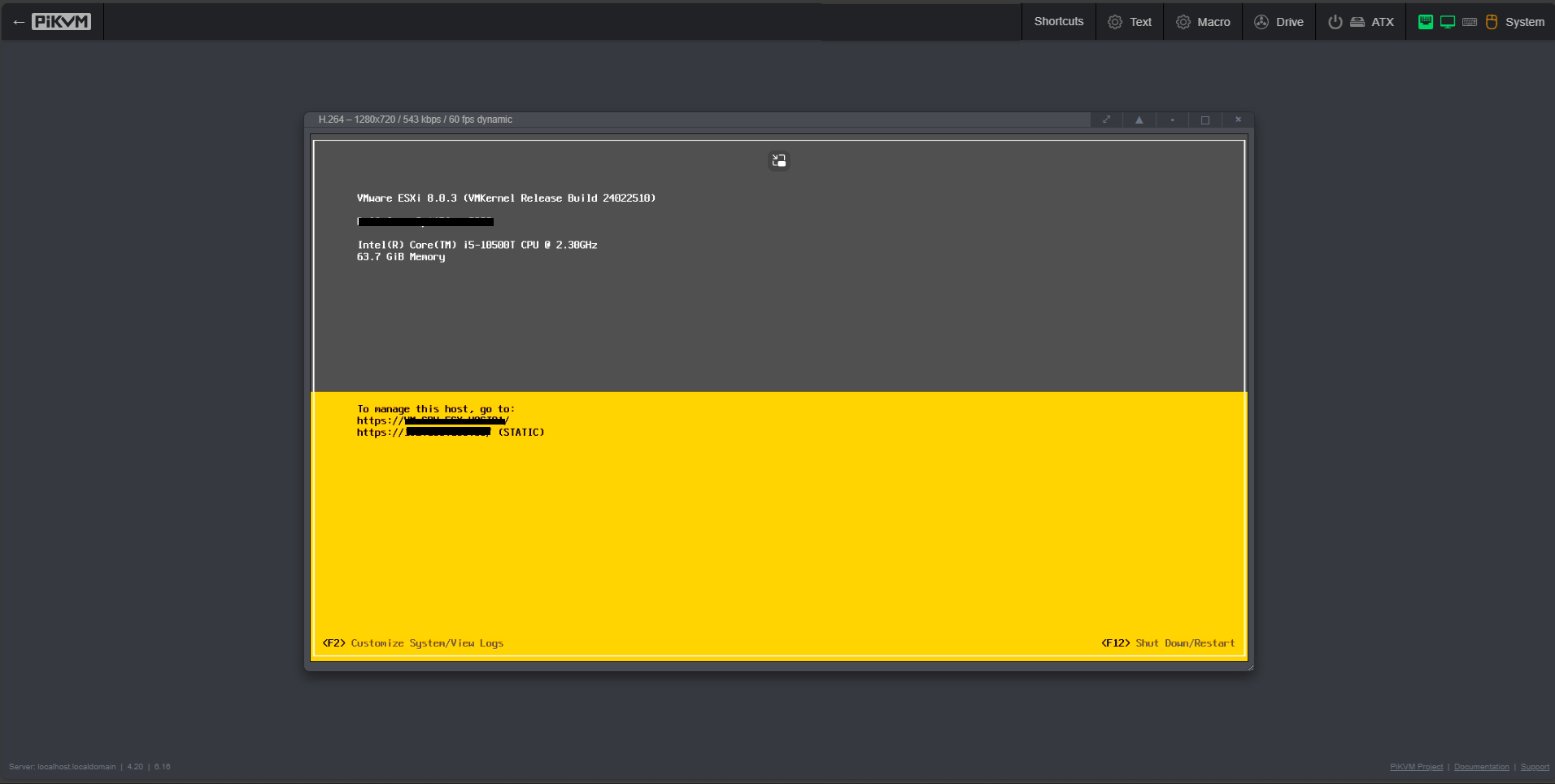This screenshot has height=784, width=1555.
Task: Click the resize grip of the stream window
Action: [x=1249, y=667]
